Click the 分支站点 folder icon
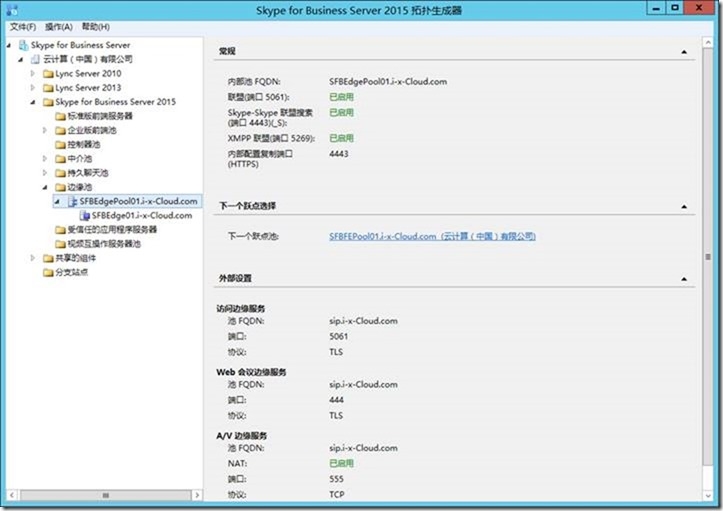The image size is (723, 511). (48, 273)
